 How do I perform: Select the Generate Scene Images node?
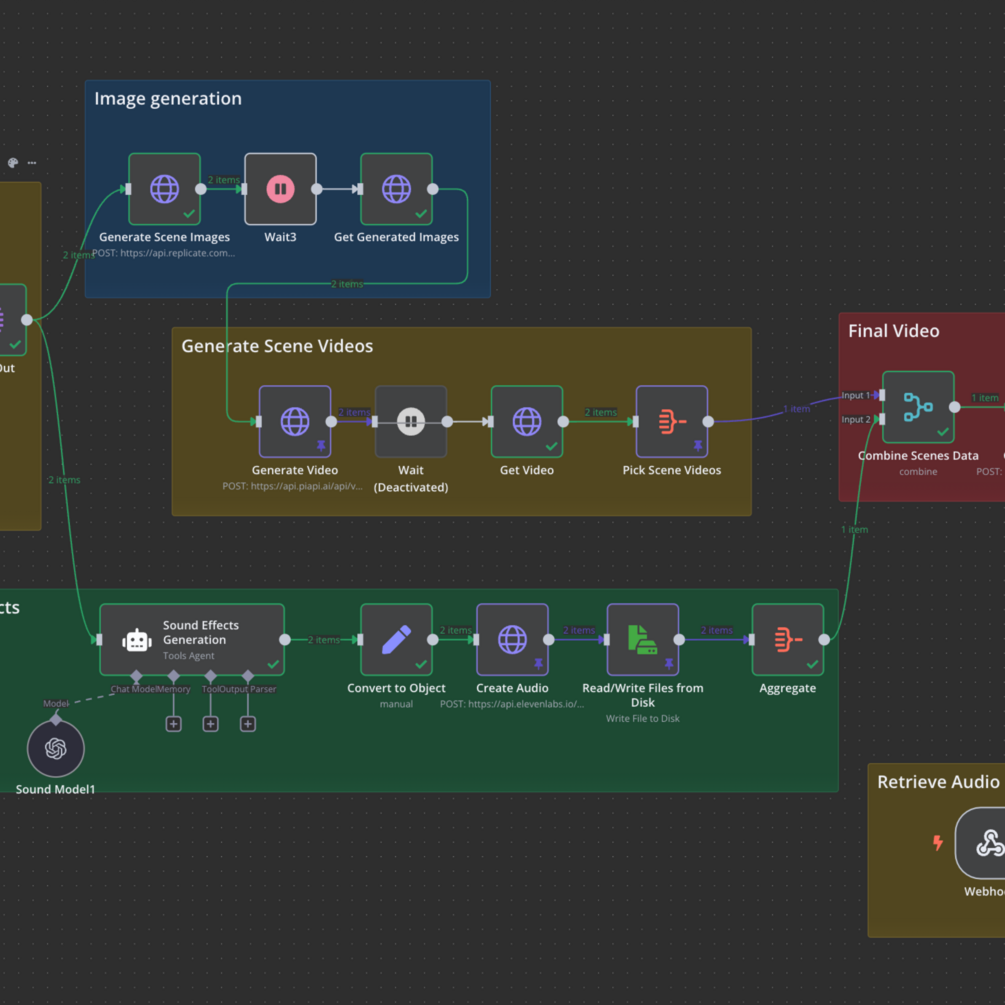pos(164,189)
